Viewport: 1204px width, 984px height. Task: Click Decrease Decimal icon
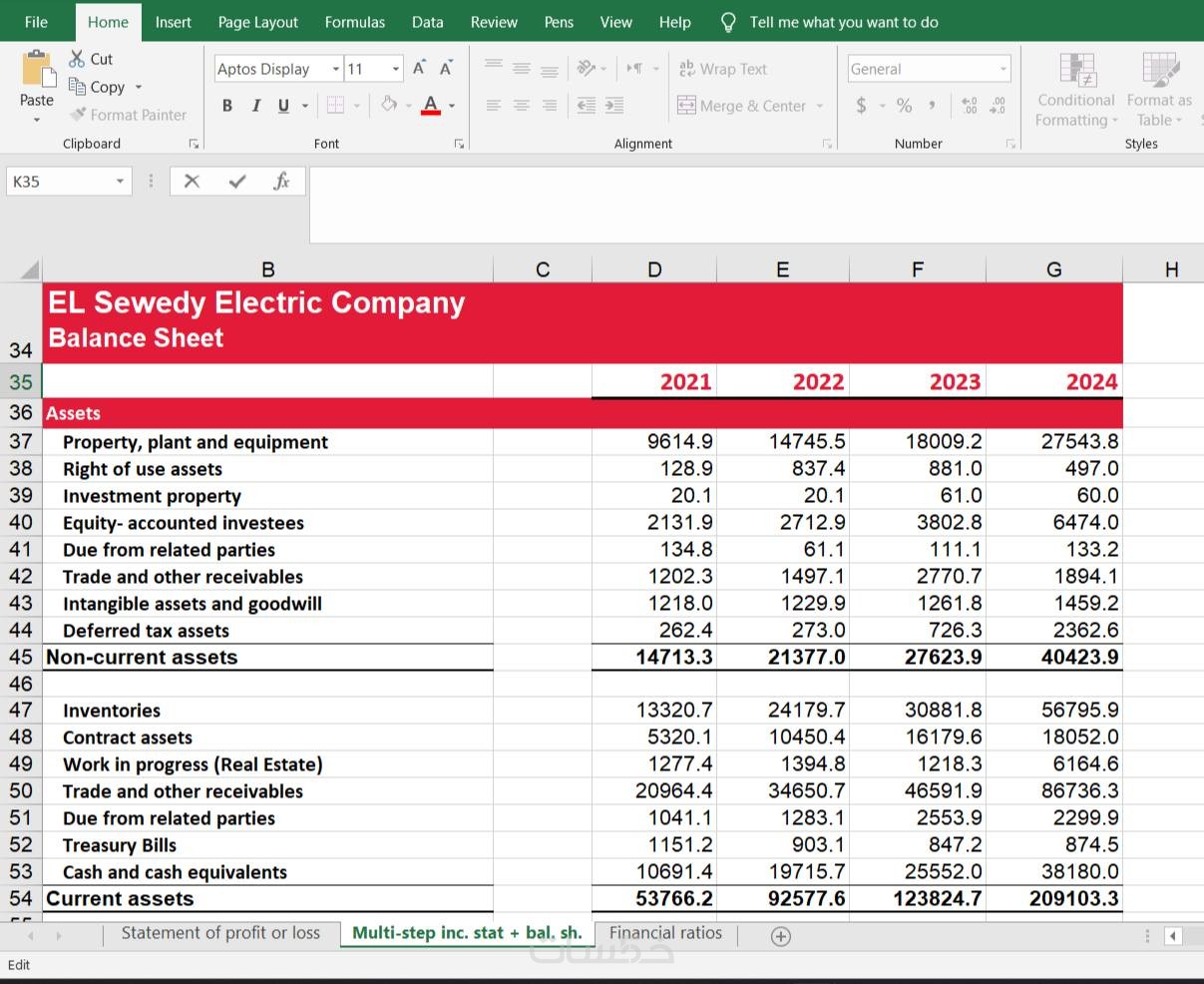(x=997, y=105)
